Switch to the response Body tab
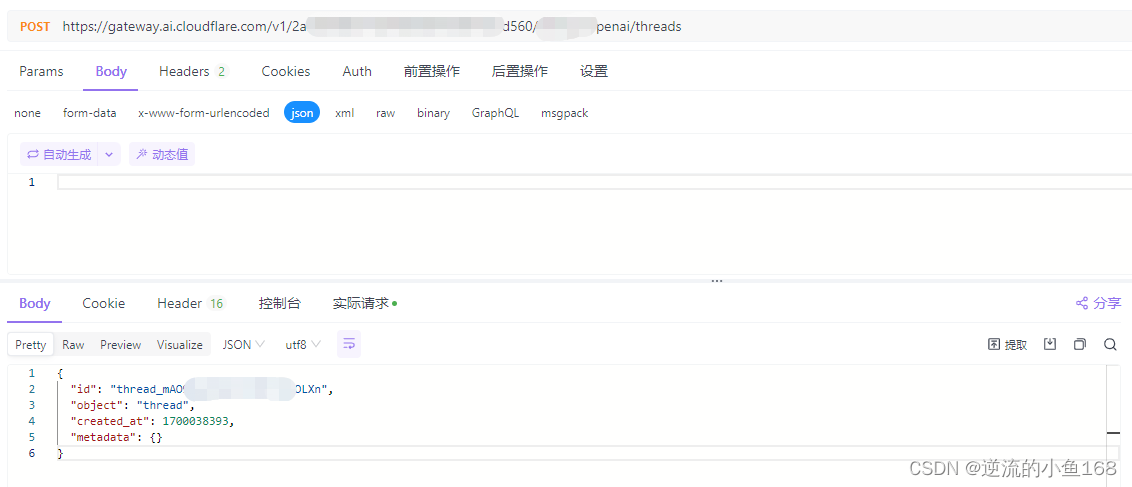This screenshot has width=1132, height=487. click(x=35, y=304)
